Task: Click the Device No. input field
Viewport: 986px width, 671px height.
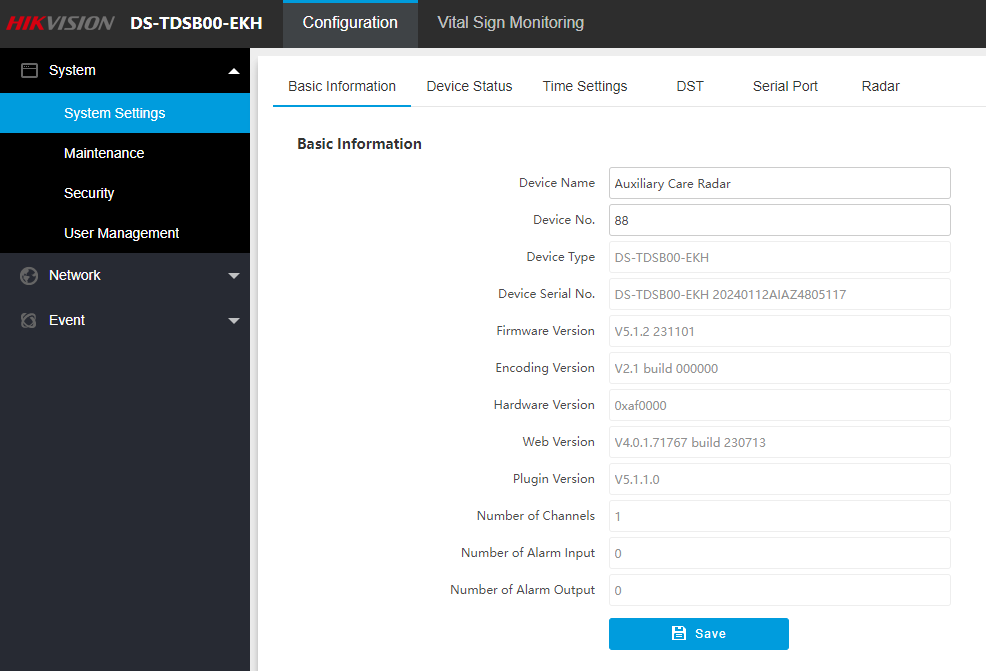Action: pos(779,220)
